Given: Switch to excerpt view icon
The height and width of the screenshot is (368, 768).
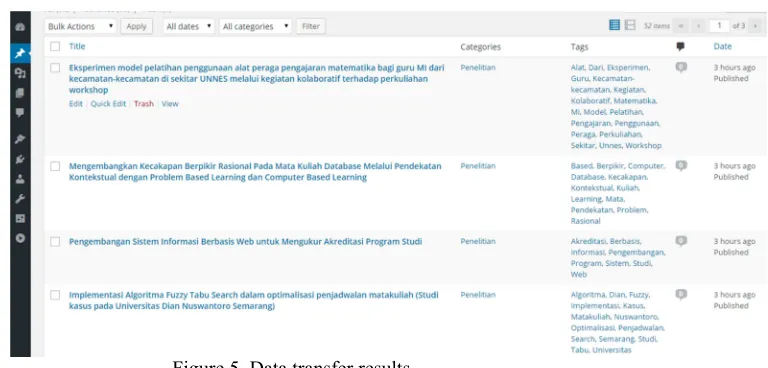Looking at the screenshot, I should (x=630, y=25).
